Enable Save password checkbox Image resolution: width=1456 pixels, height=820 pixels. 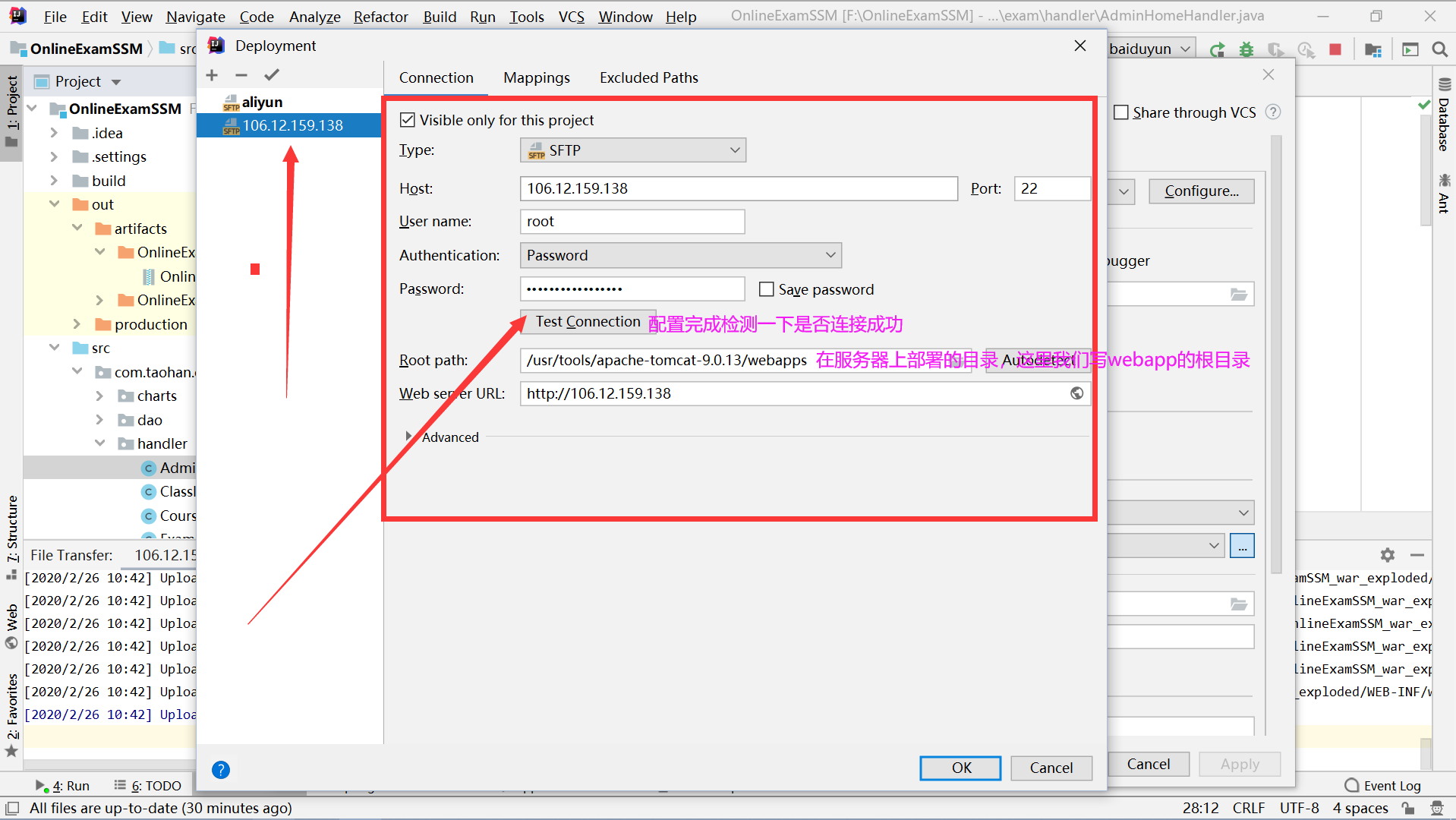click(x=767, y=289)
